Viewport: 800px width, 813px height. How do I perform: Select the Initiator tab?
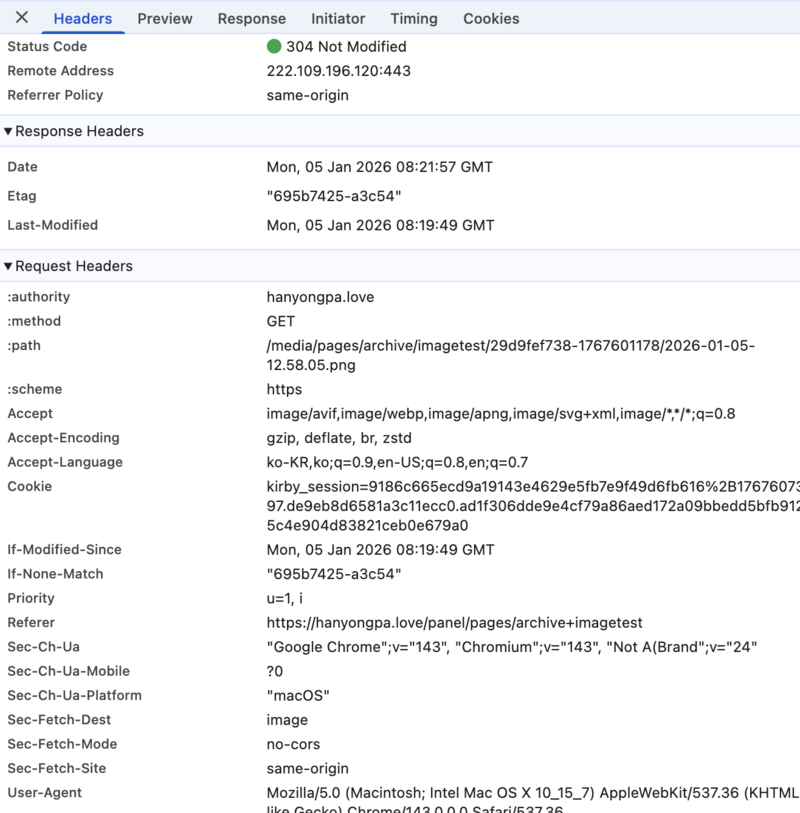tap(338, 18)
